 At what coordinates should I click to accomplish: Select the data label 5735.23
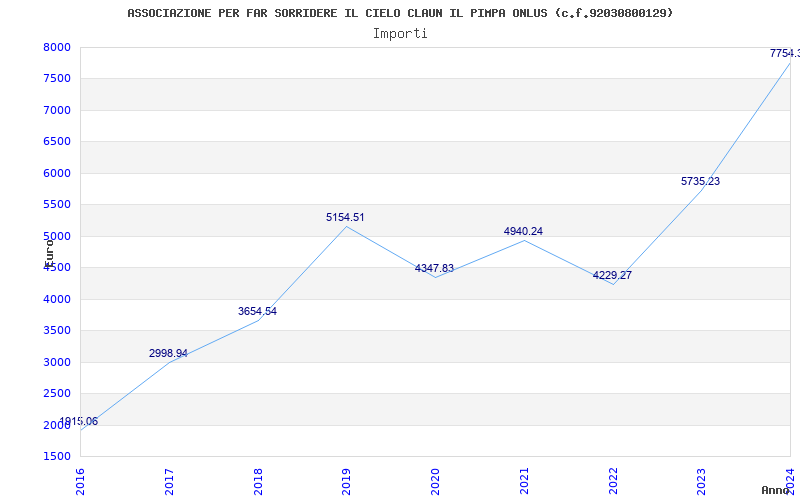(701, 181)
